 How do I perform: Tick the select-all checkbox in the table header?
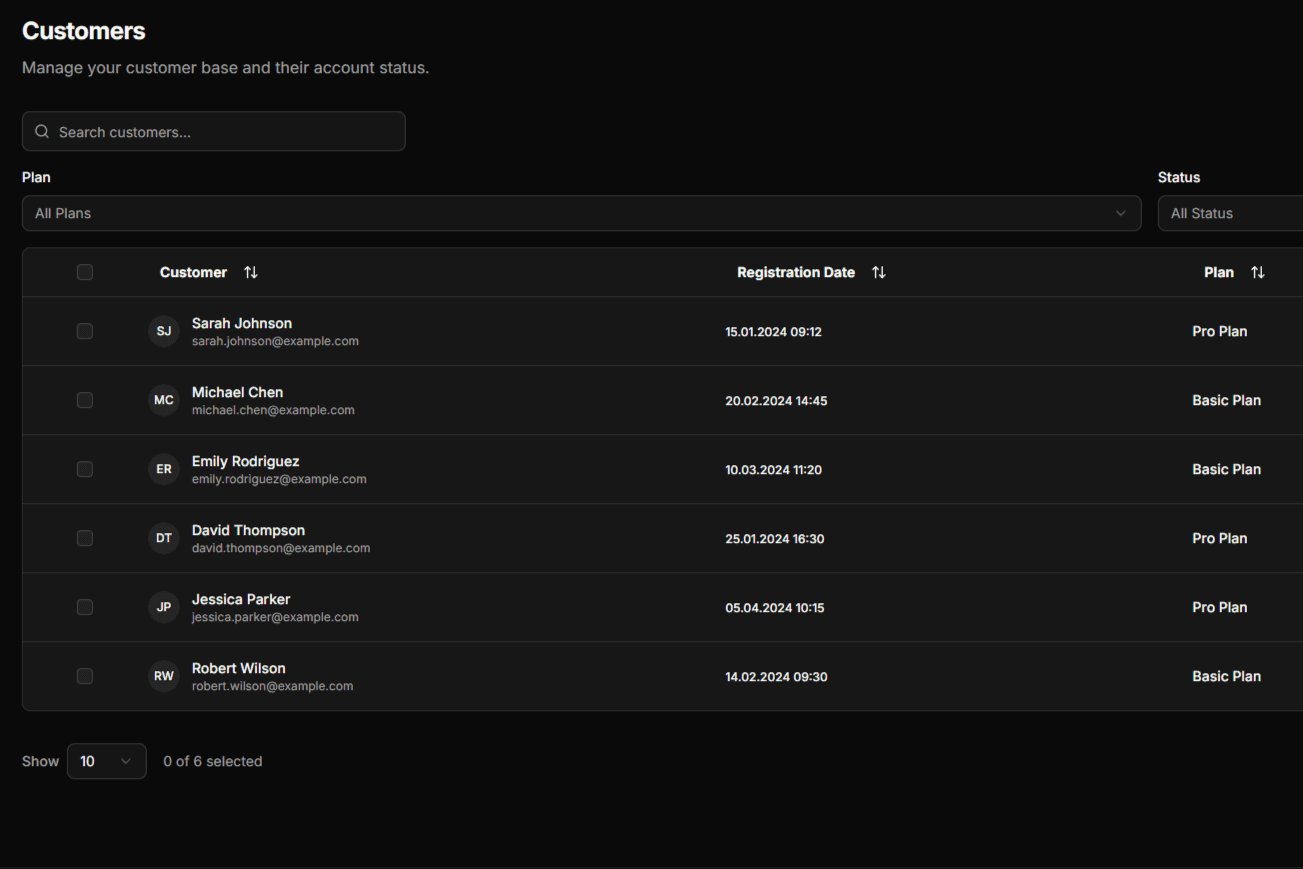click(x=85, y=272)
